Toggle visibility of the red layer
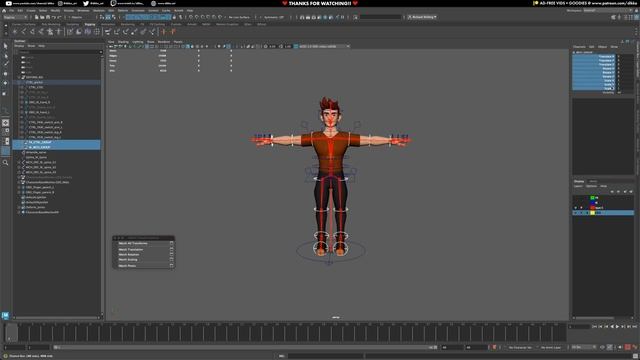The height and width of the screenshot is (360, 640). pyautogui.click(x=576, y=208)
